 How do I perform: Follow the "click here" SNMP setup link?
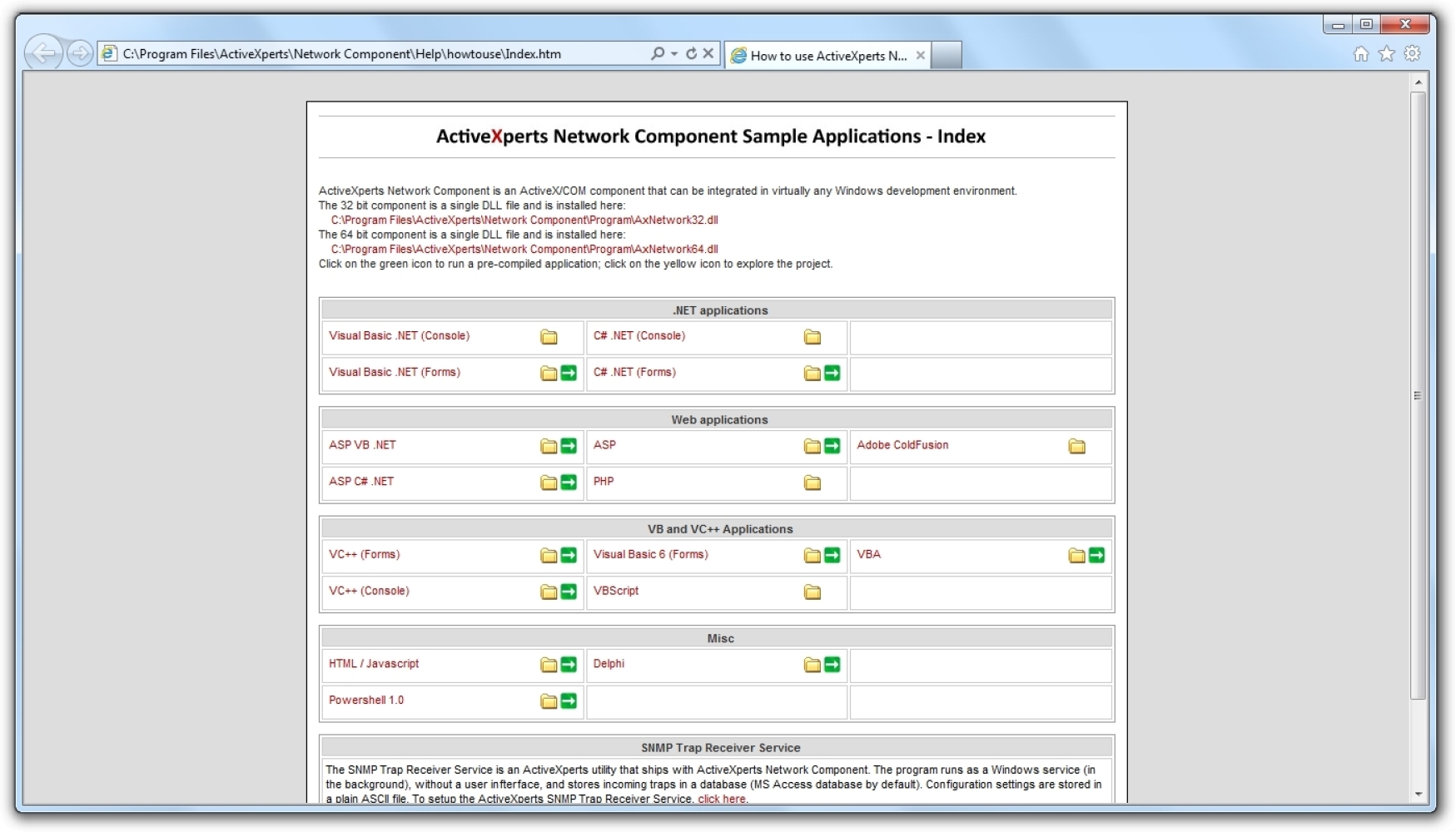721,798
